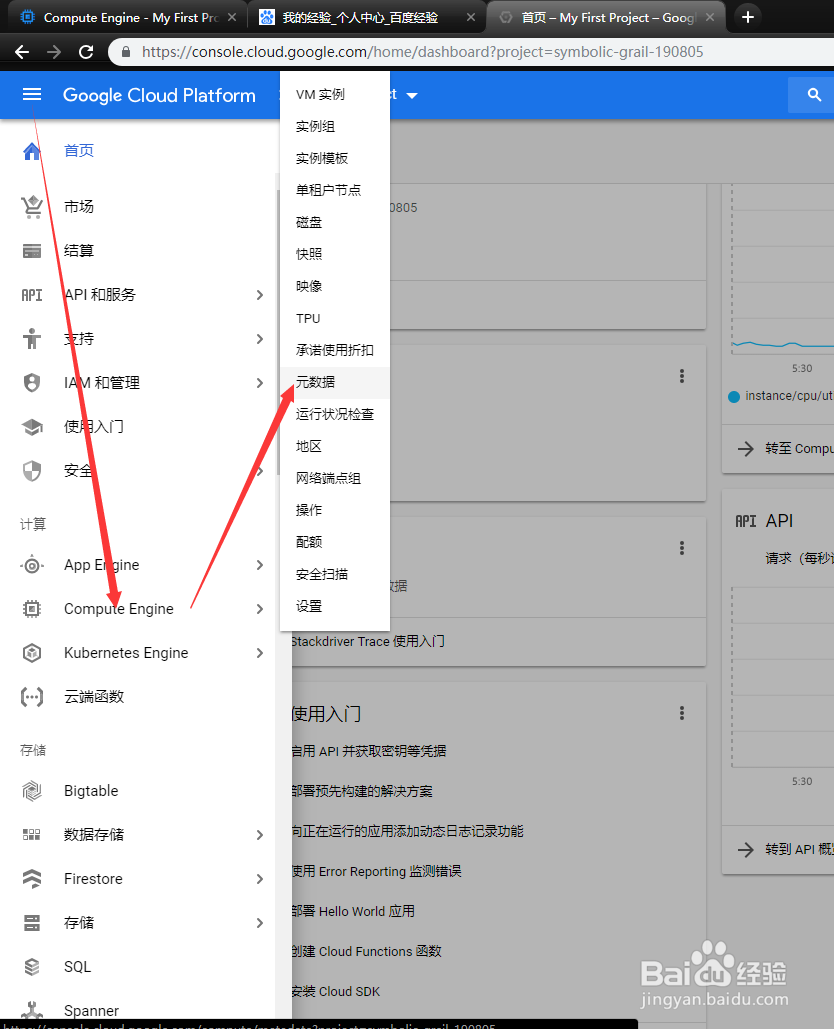The height and width of the screenshot is (1029, 834).
Task: Click the Marketplace cart icon
Action: (31, 207)
